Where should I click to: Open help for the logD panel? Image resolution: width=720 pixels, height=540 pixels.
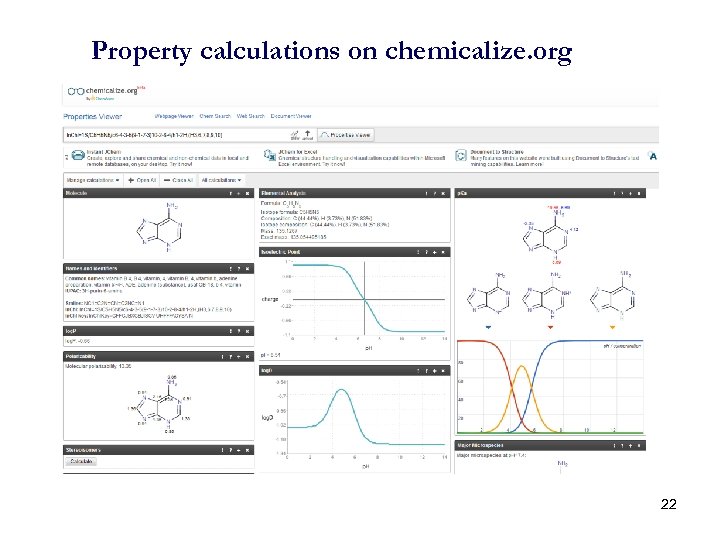(x=427, y=371)
